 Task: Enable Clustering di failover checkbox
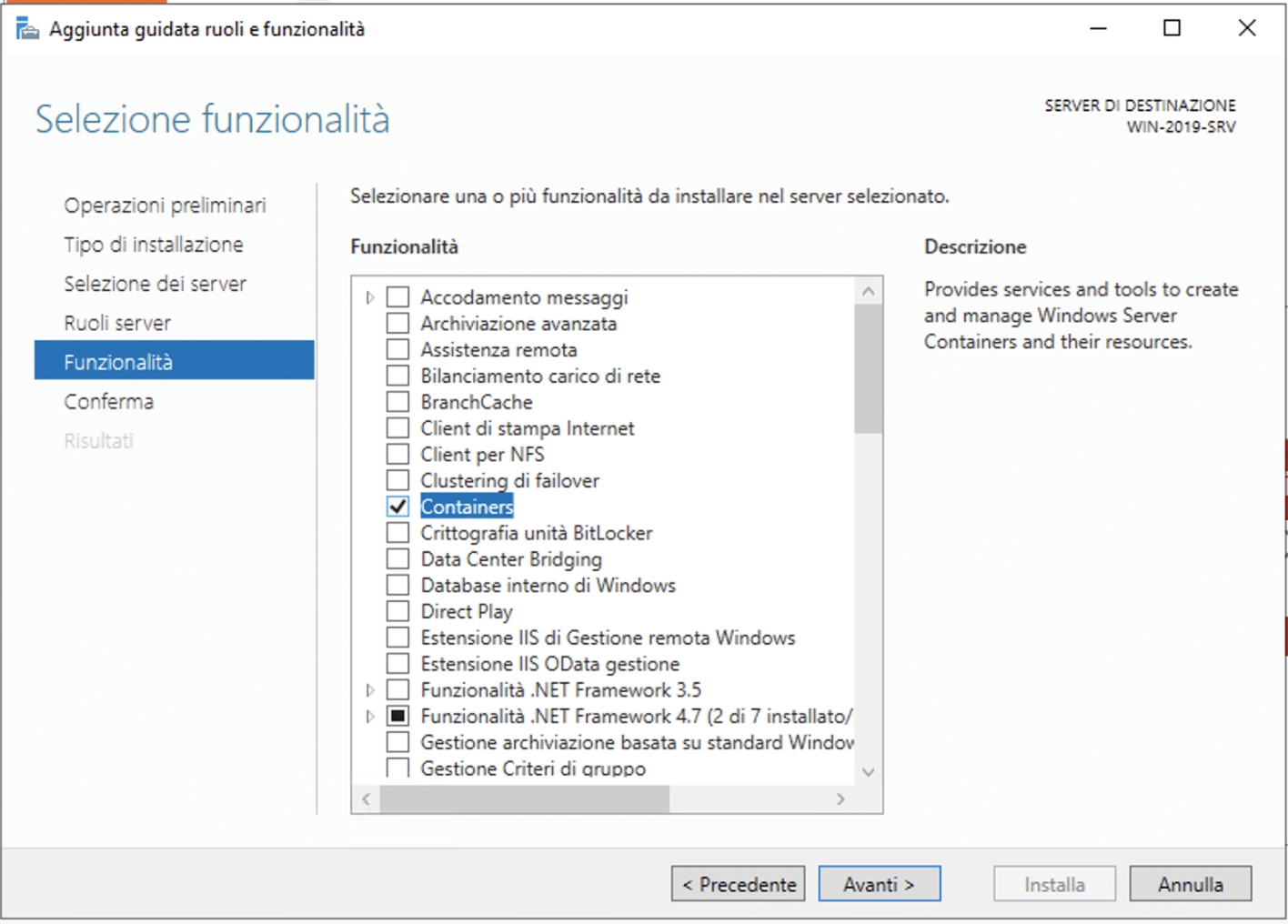(397, 480)
